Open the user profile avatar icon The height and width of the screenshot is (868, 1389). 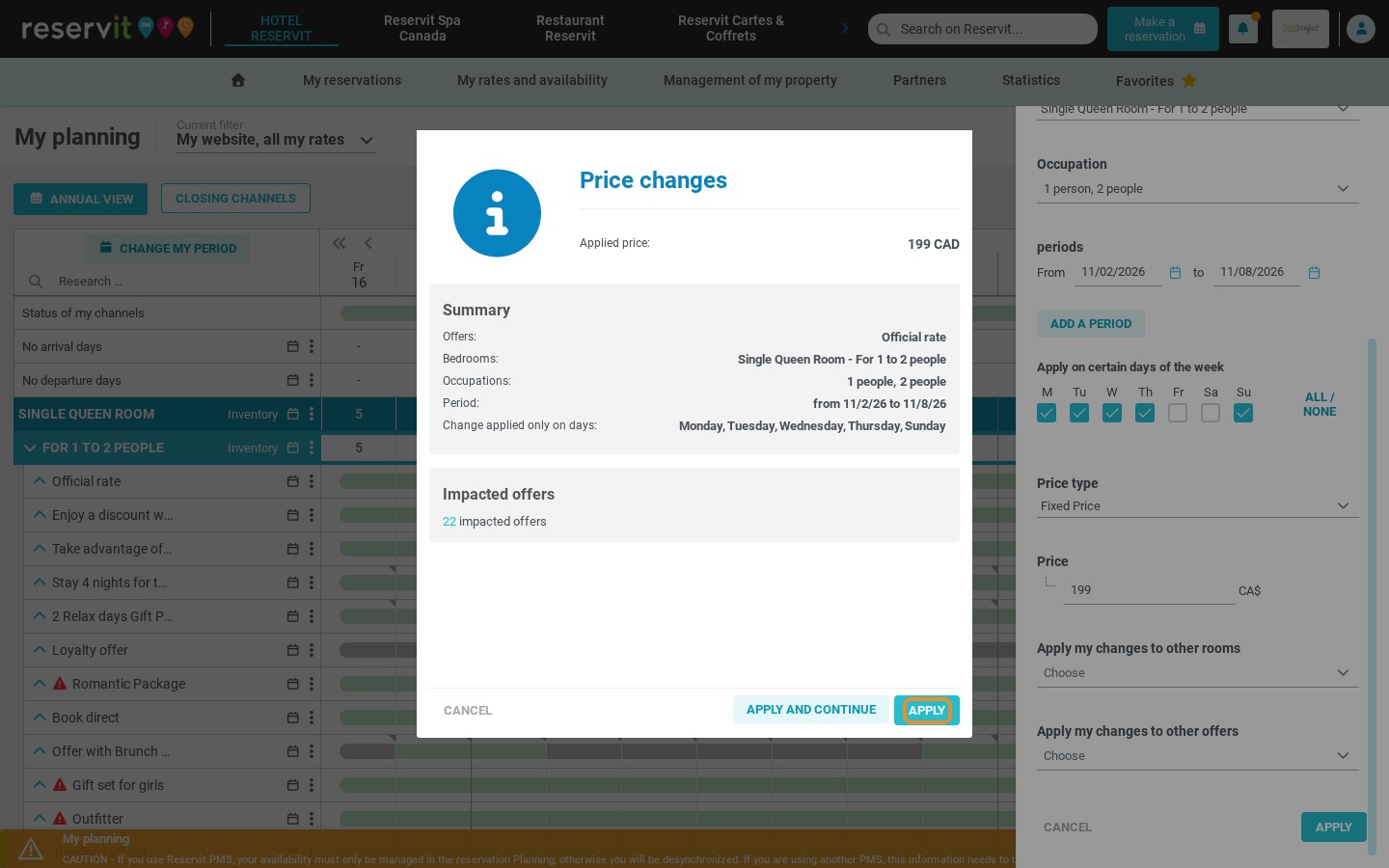[1361, 29]
